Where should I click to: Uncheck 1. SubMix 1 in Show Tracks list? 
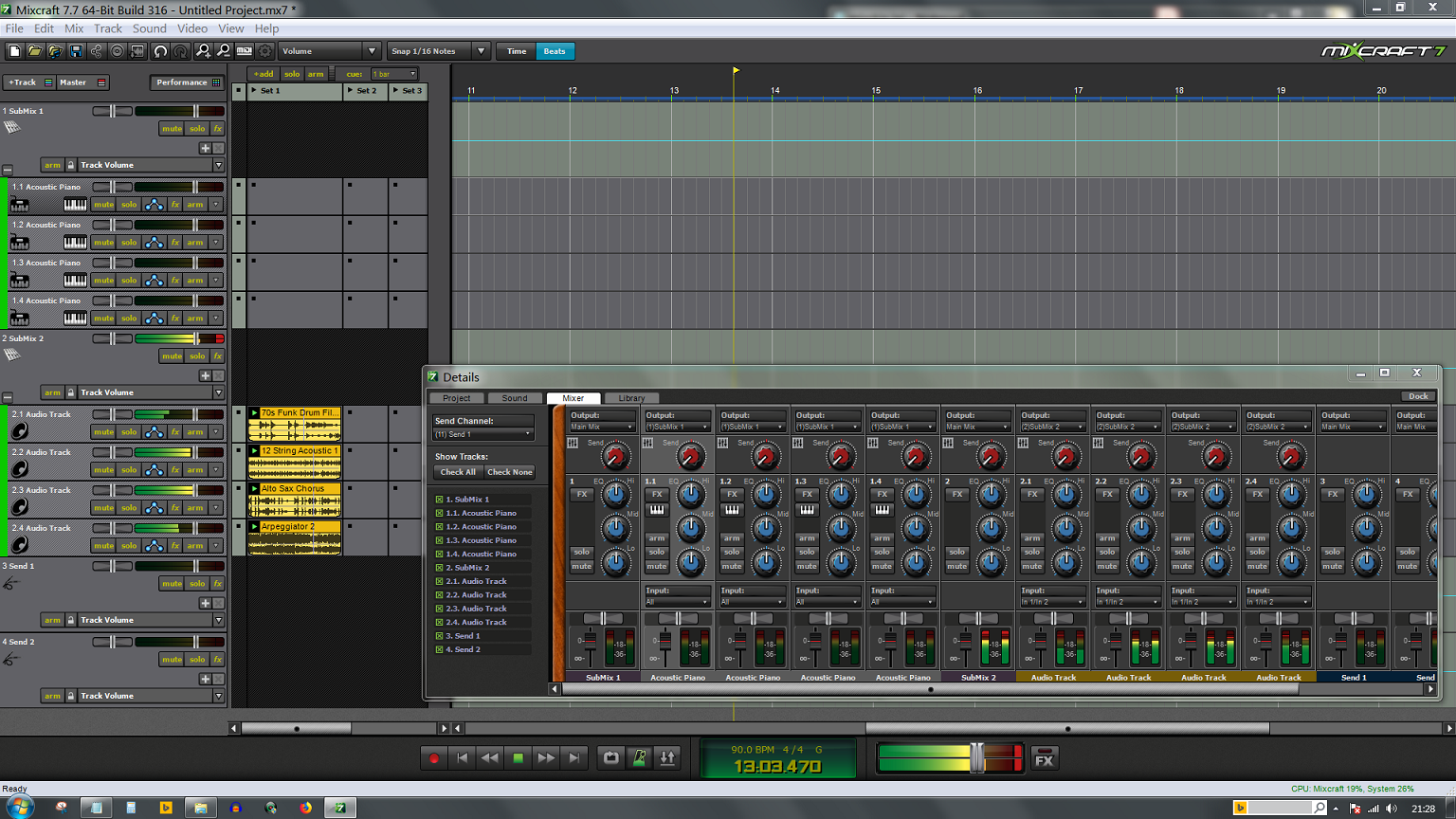click(x=440, y=500)
